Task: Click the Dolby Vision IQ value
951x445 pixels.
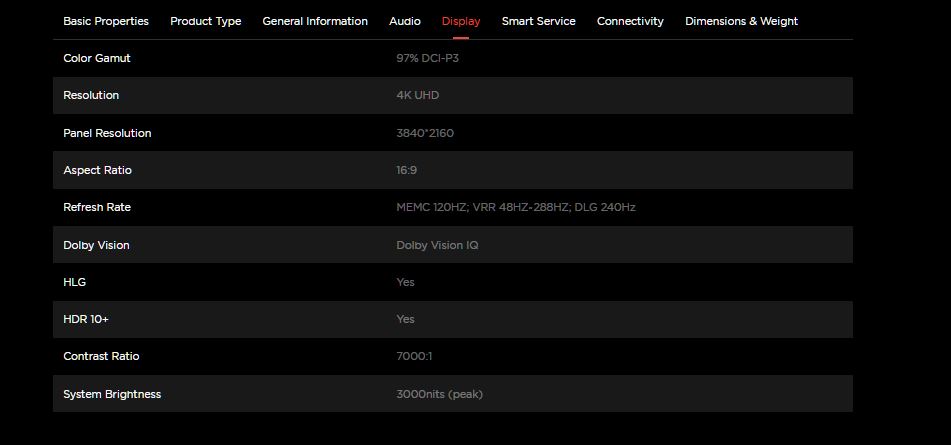Action: pos(437,245)
